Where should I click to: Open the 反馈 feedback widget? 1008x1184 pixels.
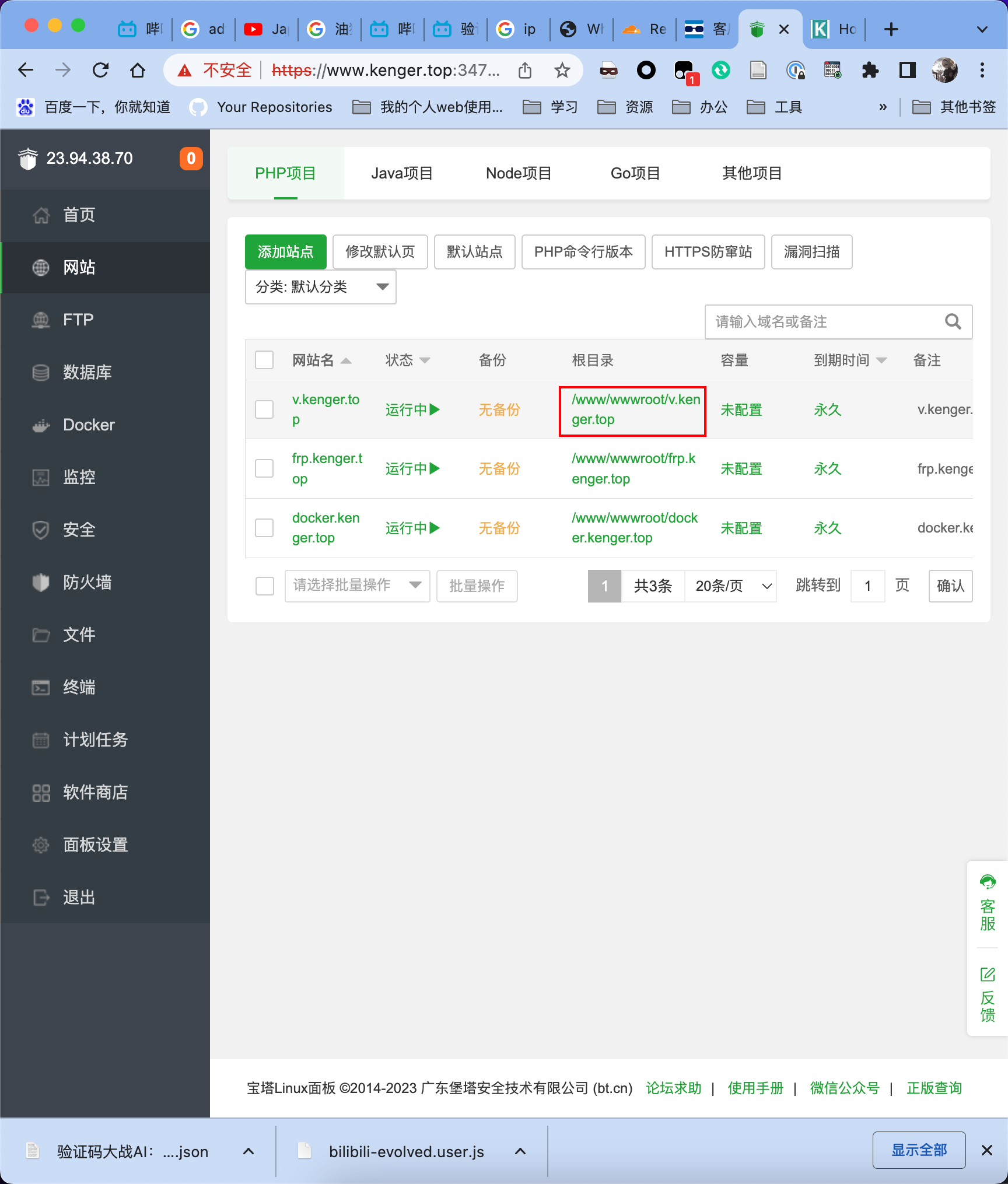[x=987, y=995]
